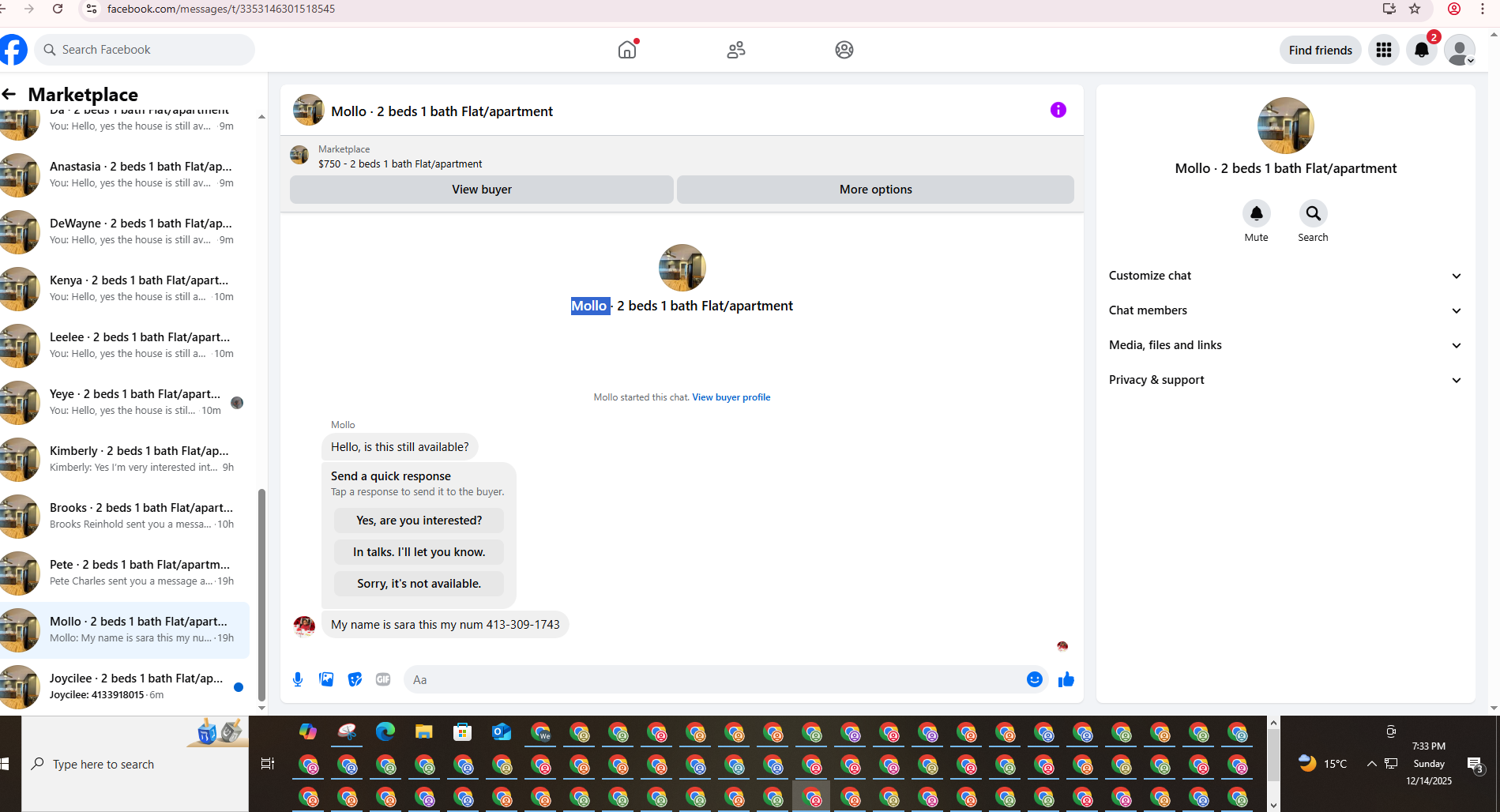The image size is (1500, 812).
Task: Open the notifications bell
Action: pyautogui.click(x=1421, y=50)
